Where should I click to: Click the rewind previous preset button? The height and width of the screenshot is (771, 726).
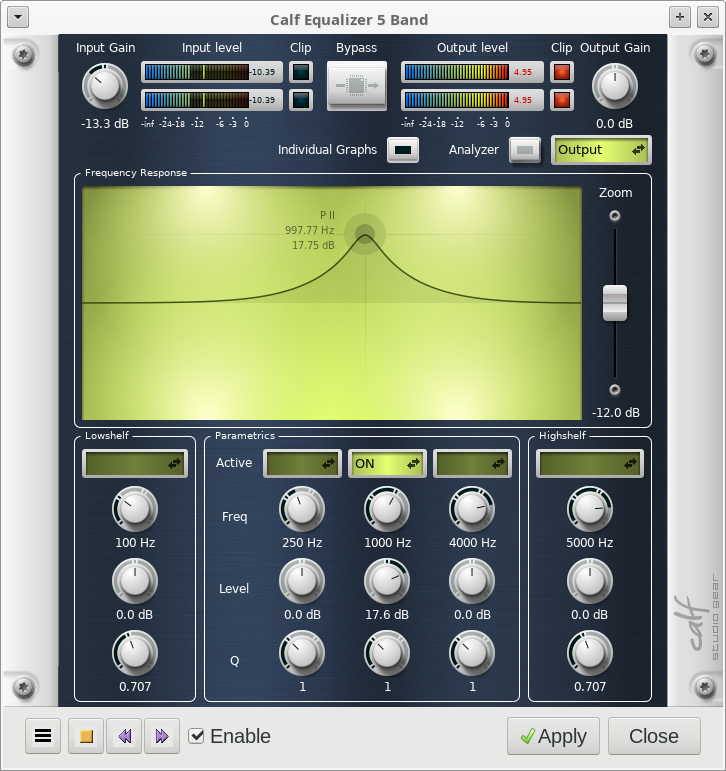pos(124,736)
